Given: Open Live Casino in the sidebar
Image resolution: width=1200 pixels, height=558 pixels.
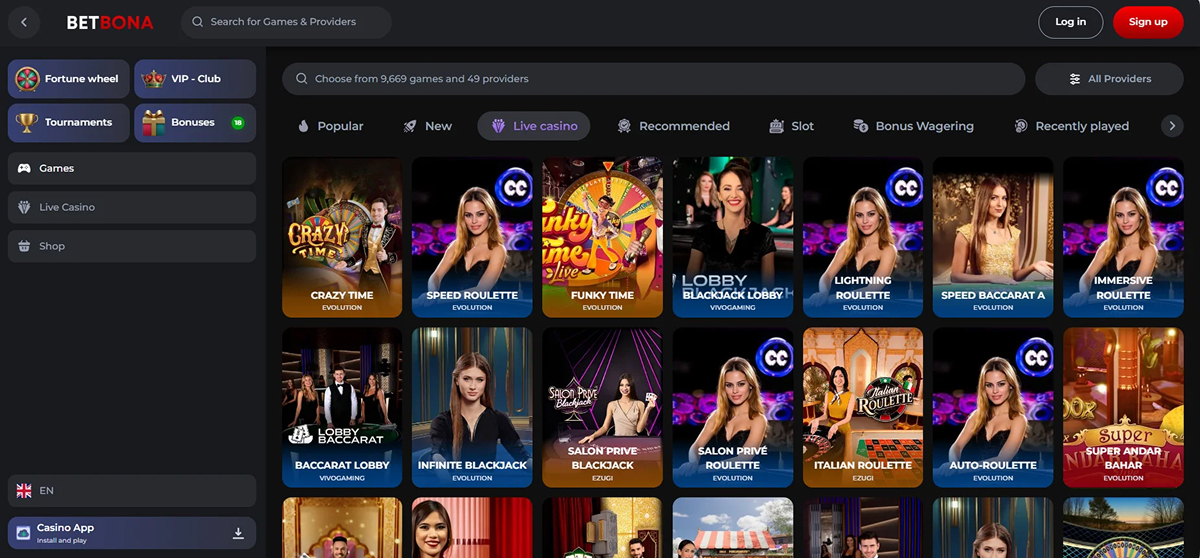Looking at the screenshot, I should (131, 207).
